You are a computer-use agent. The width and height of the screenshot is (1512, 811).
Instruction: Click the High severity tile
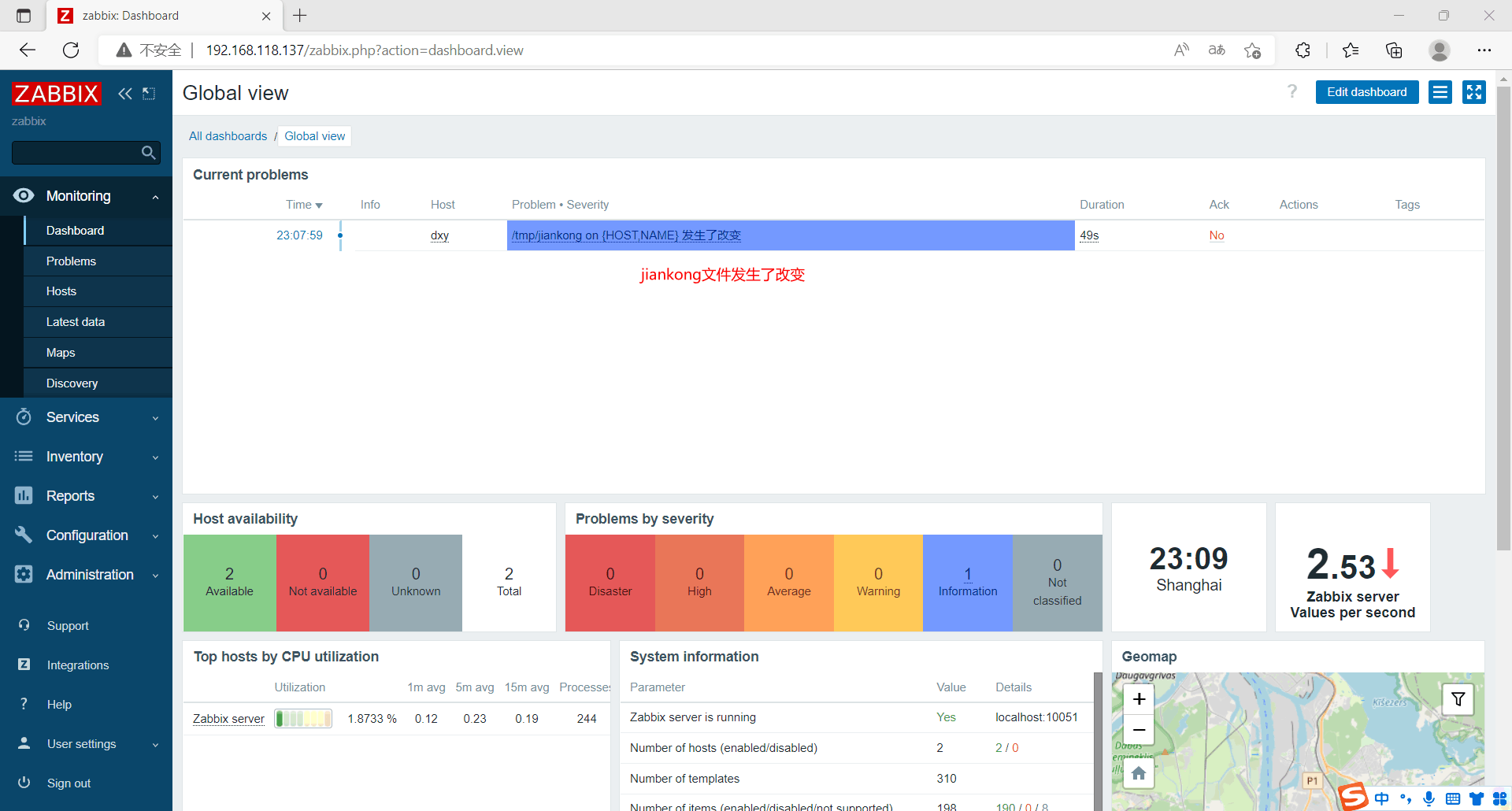699,583
